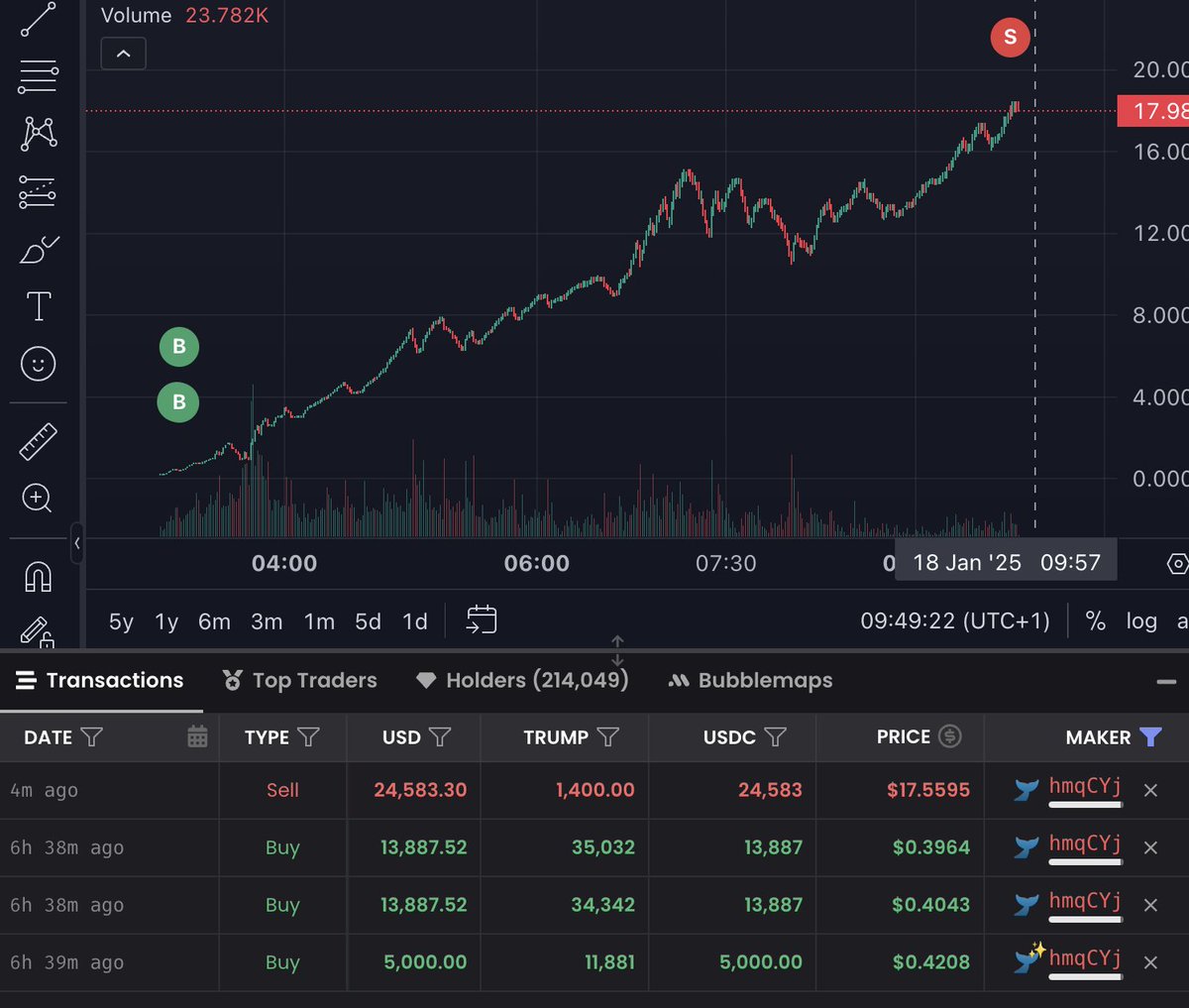1189x1008 pixels.
Task: Click whale icon in the Sell row
Action: [x=1027, y=790]
